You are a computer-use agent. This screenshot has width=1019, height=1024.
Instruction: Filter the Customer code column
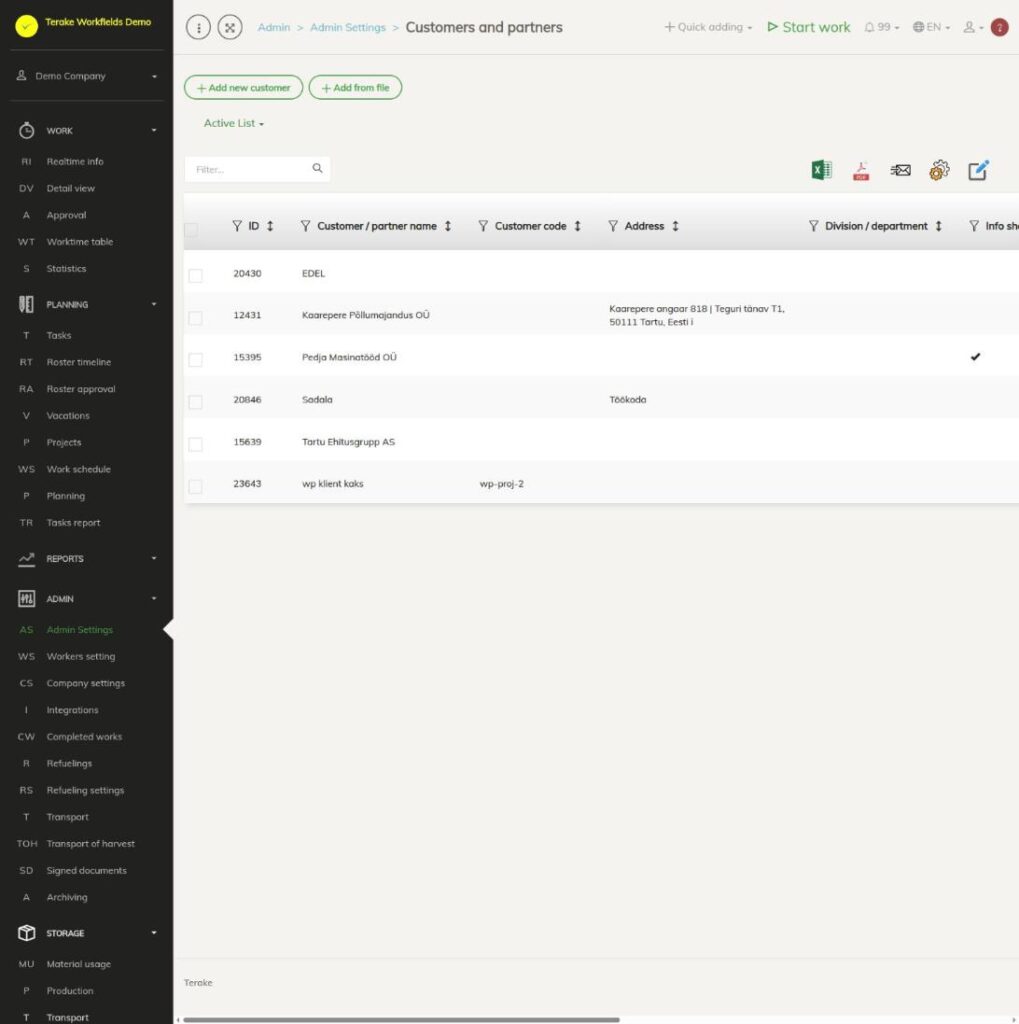point(483,226)
